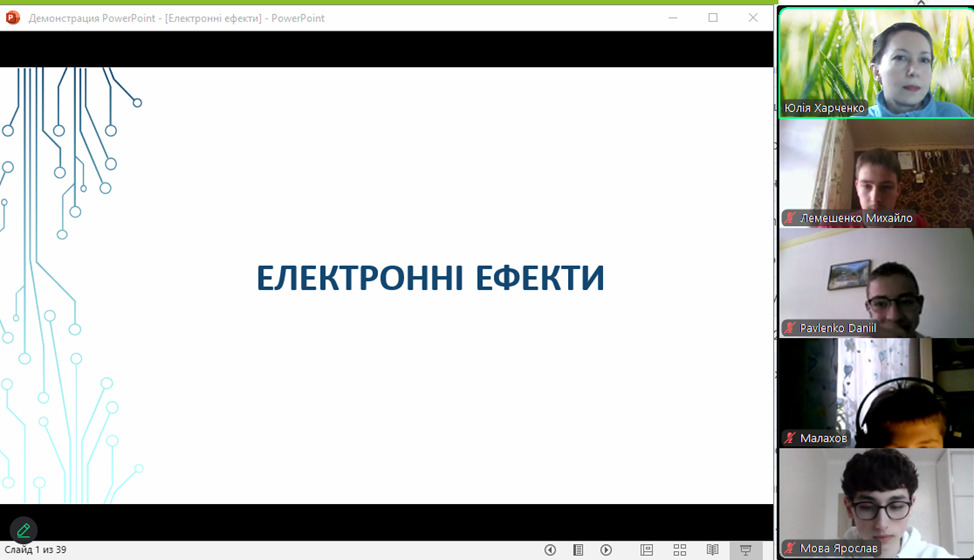Switch to Reading view
Image resolution: width=974 pixels, height=560 pixels.
[x=712, y=550]
